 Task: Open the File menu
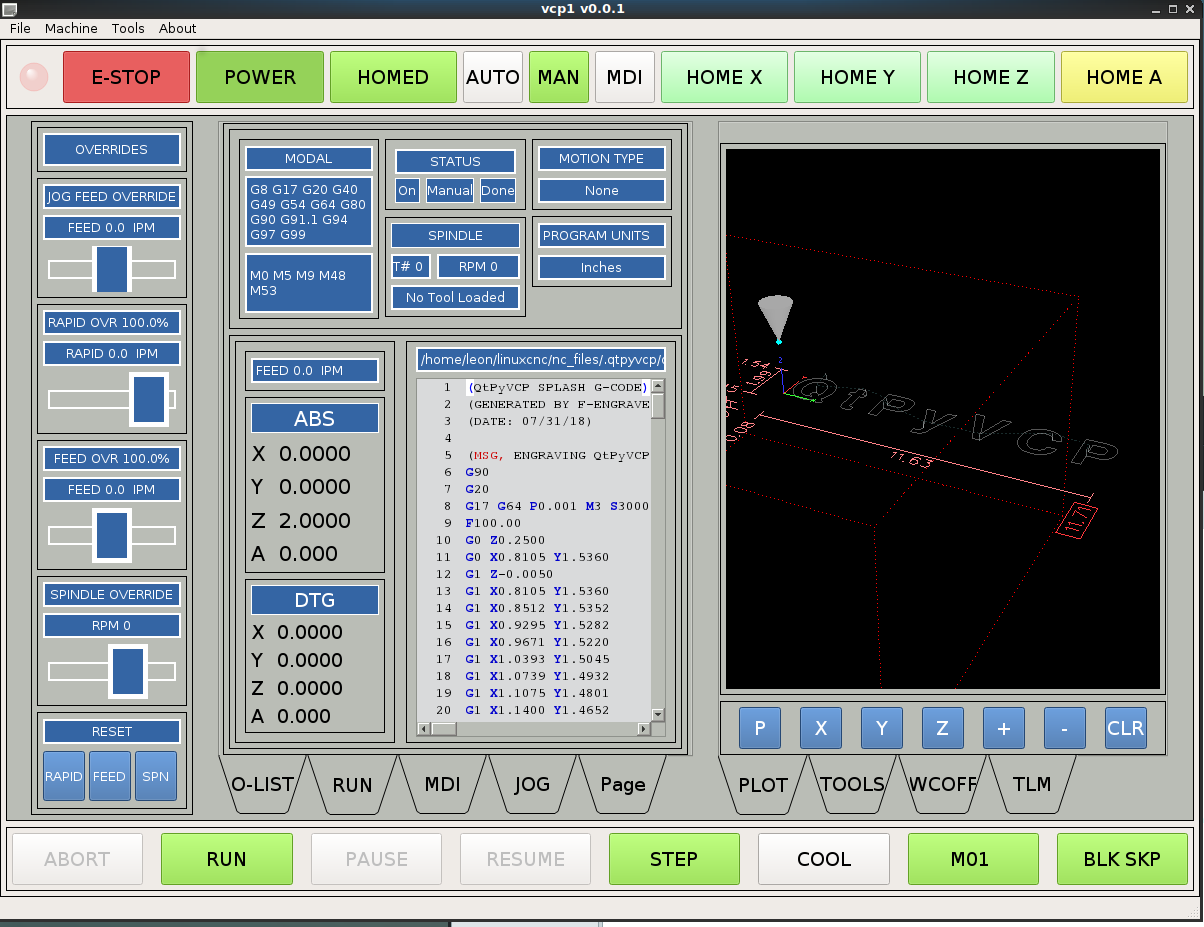tap(20, 28)
